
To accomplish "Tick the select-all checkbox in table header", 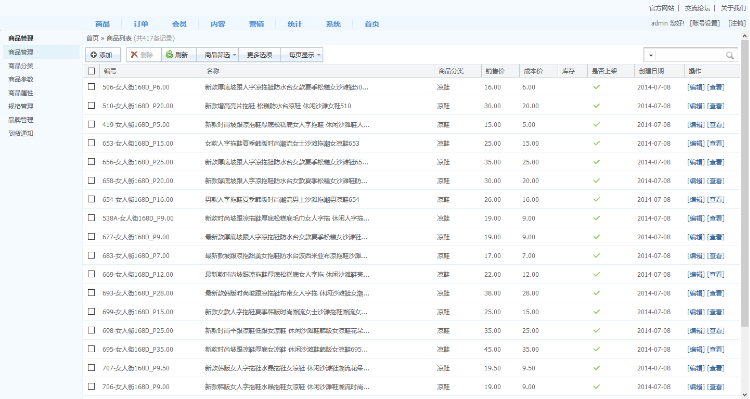I will [91, 71].
